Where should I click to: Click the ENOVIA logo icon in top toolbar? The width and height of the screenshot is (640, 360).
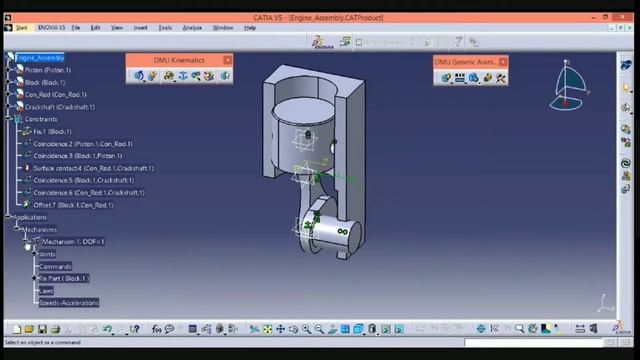322,42
